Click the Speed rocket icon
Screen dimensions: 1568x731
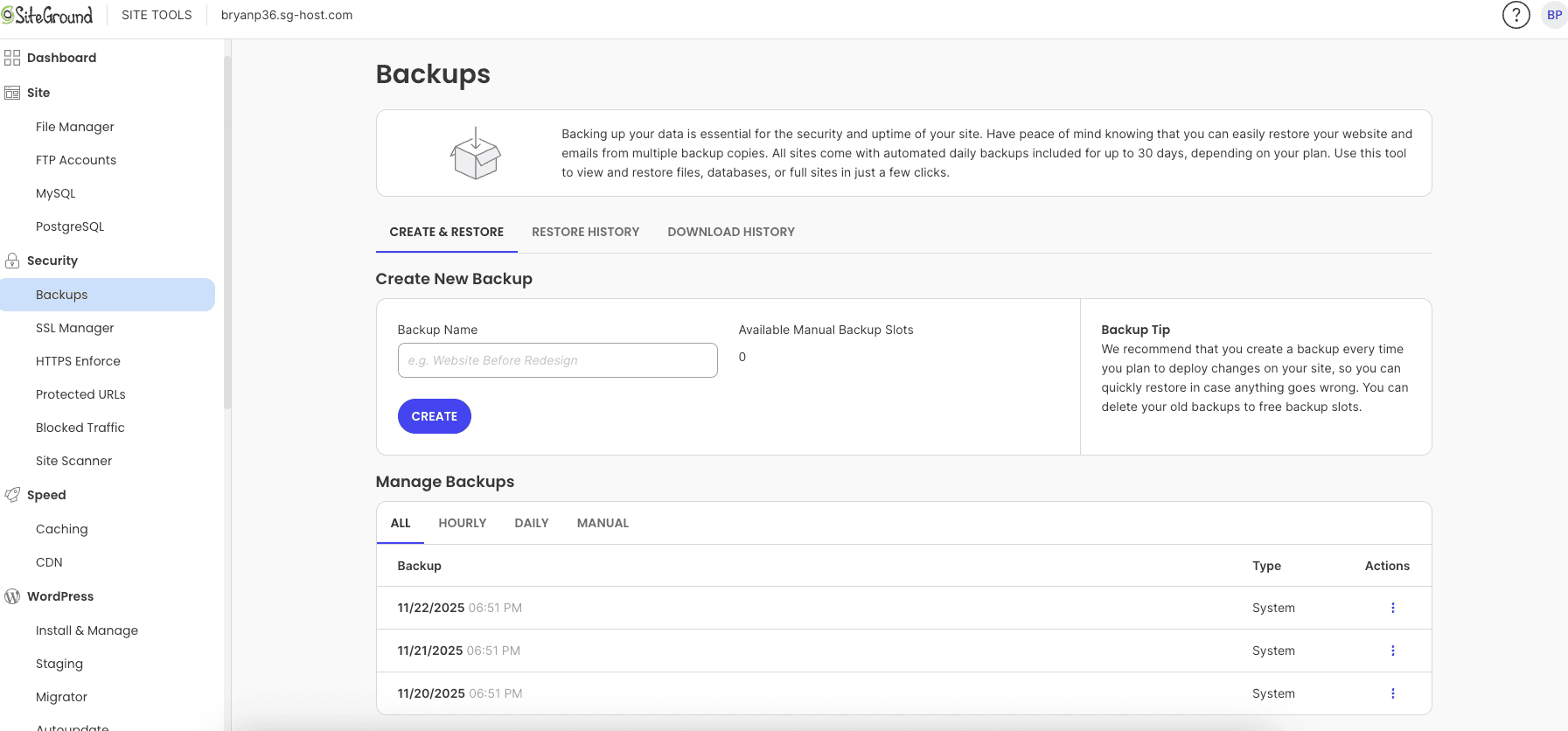tap(12, 495)
